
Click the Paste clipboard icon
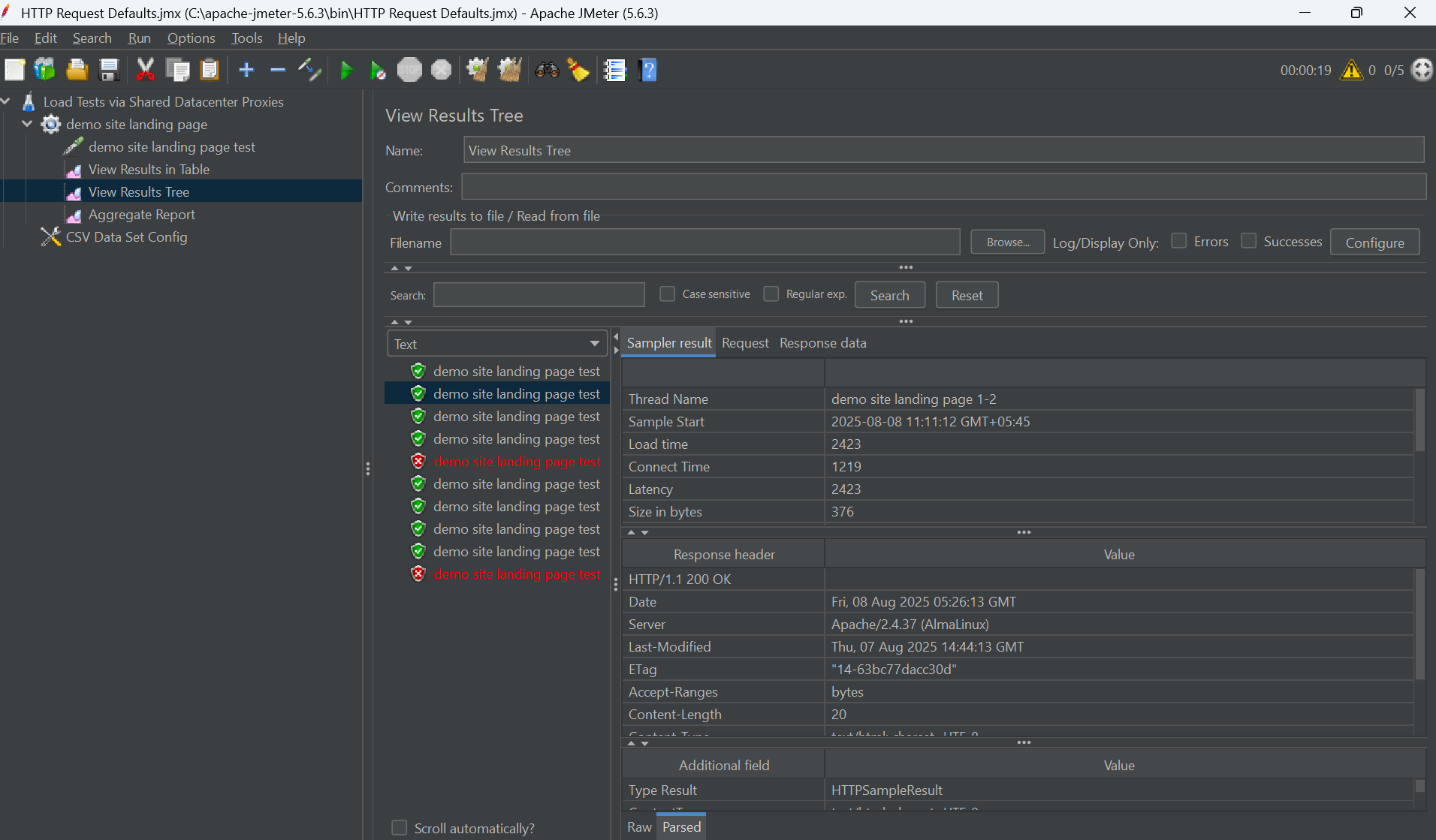210,70
